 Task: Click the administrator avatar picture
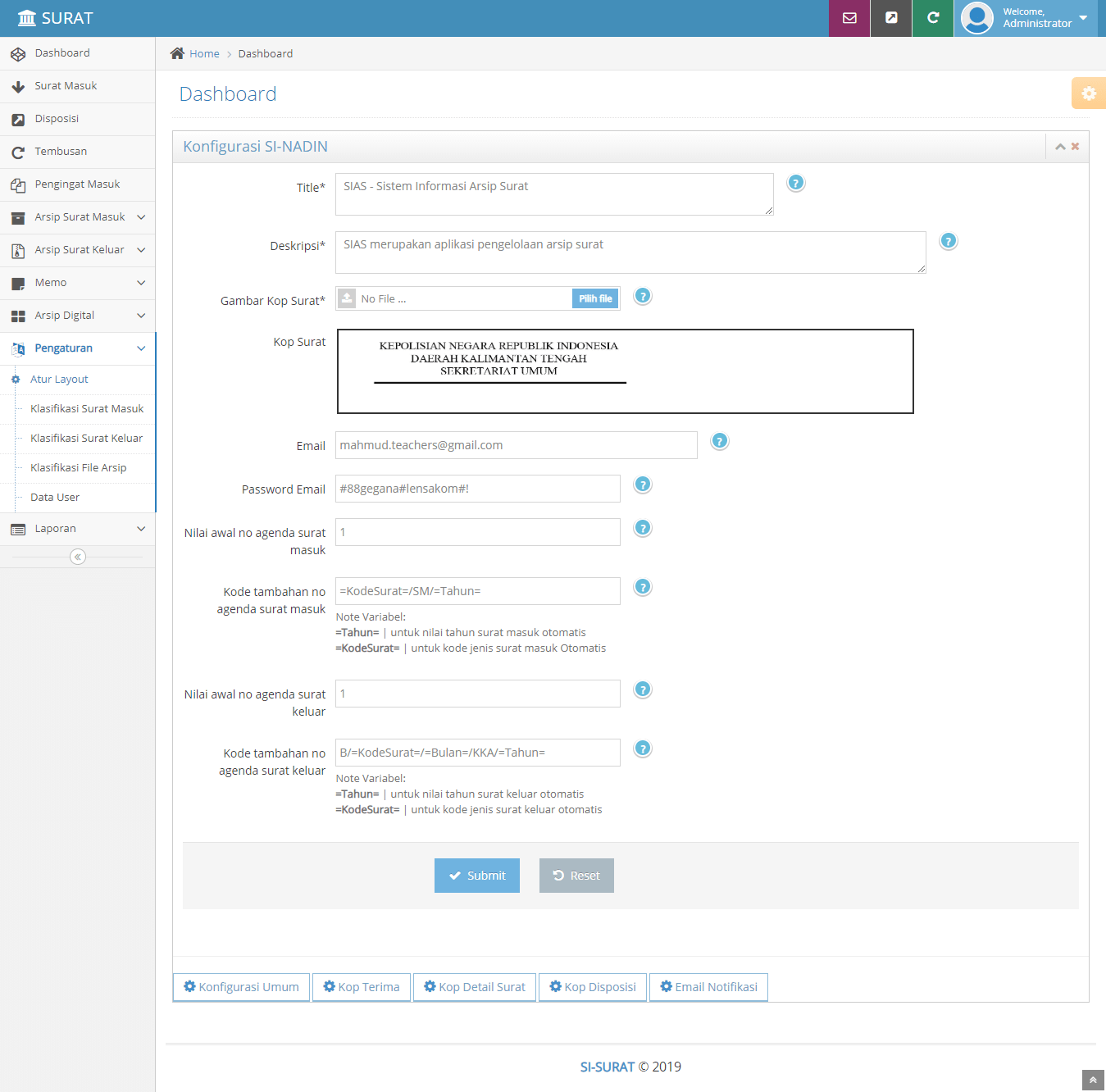[977, 18]
